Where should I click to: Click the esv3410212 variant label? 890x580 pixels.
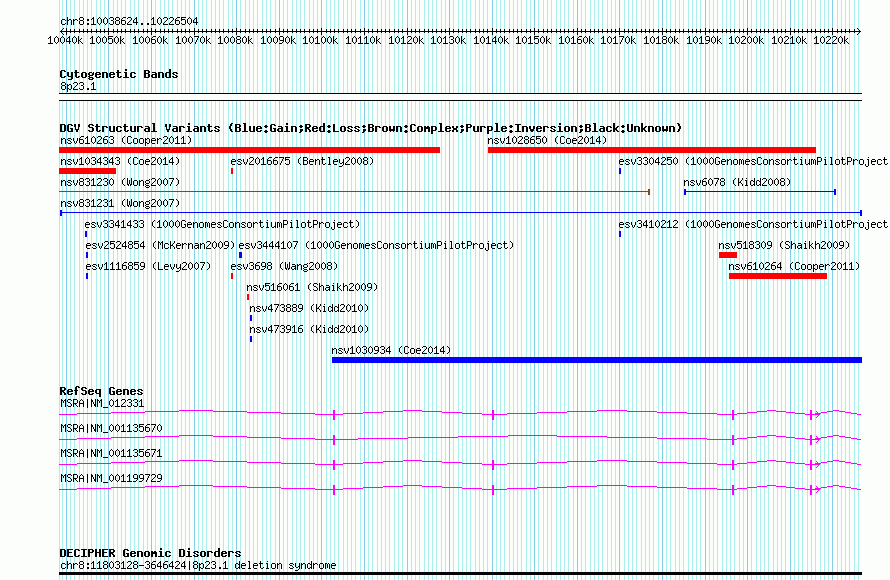tap(753, 224)
